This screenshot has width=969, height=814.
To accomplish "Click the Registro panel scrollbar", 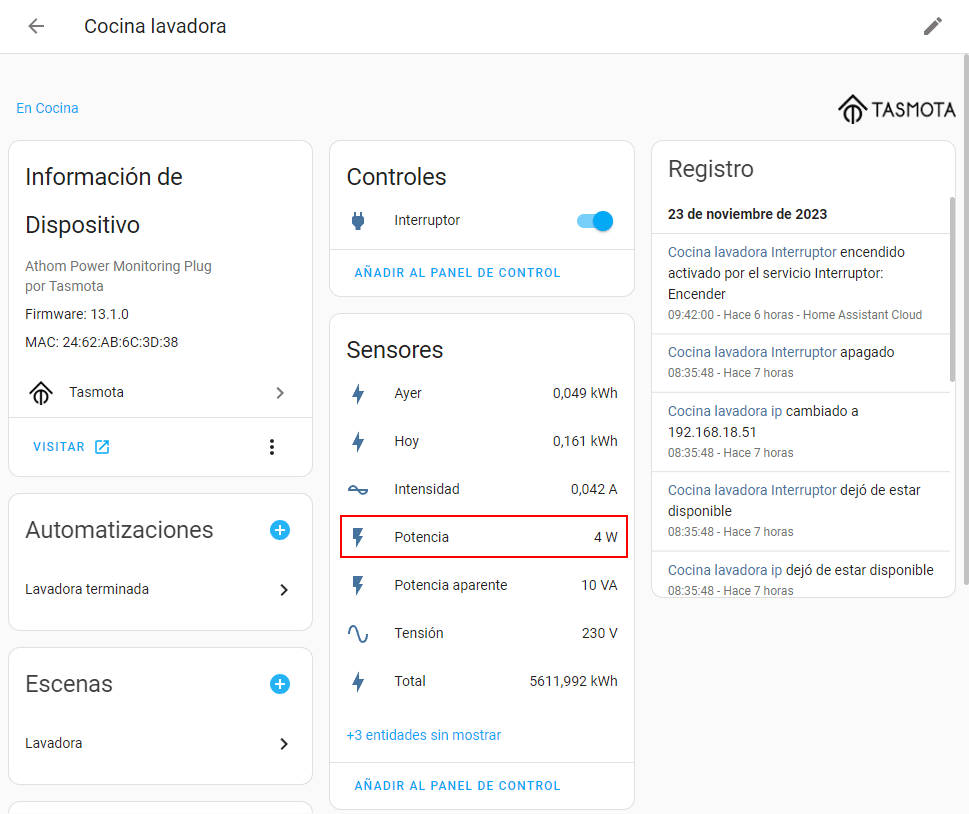I will tap(952, 290).
